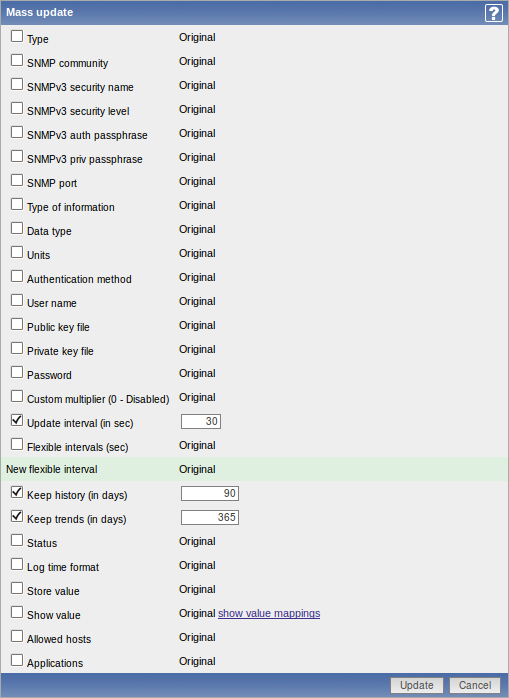Click the Update interval input field

[201, 422]
